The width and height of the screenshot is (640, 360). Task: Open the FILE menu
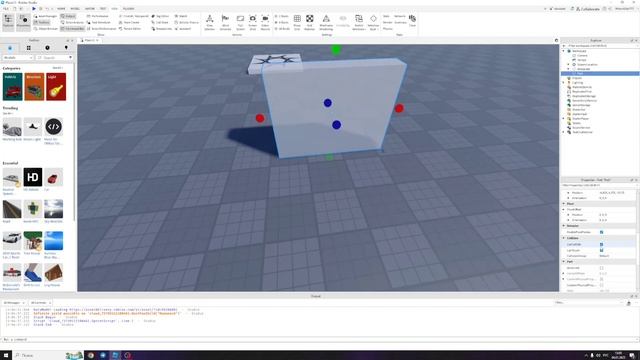point(6,9)
